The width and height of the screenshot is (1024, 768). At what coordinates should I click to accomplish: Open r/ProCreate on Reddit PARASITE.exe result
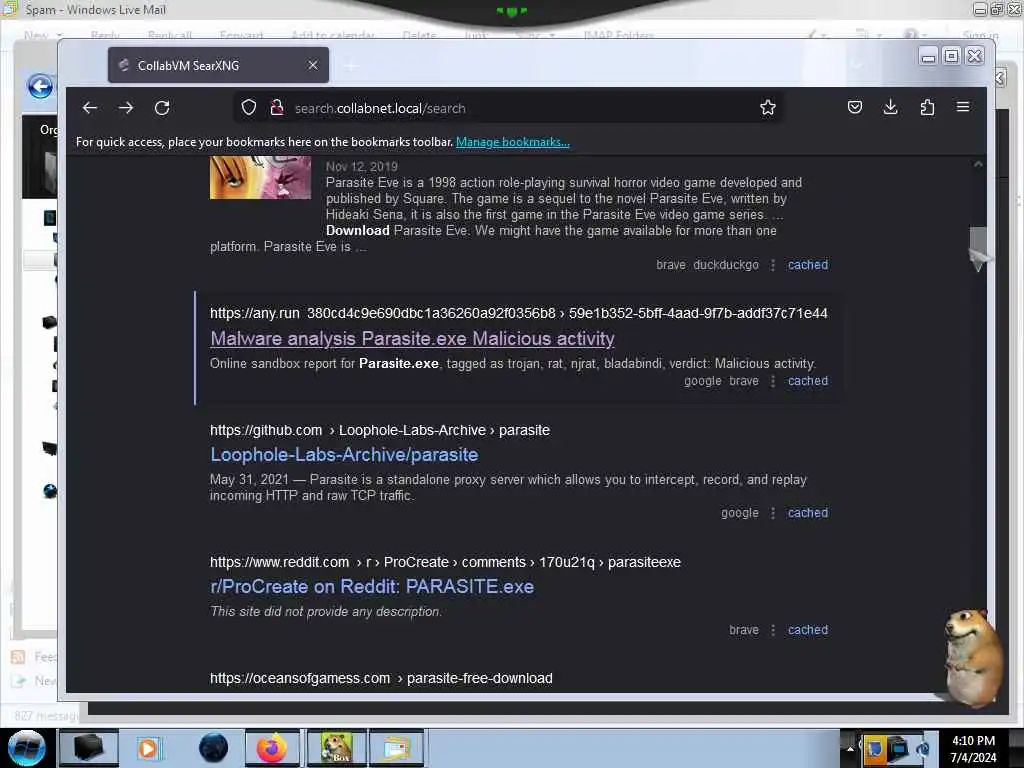pyautogui.click(x=372, y=586)
